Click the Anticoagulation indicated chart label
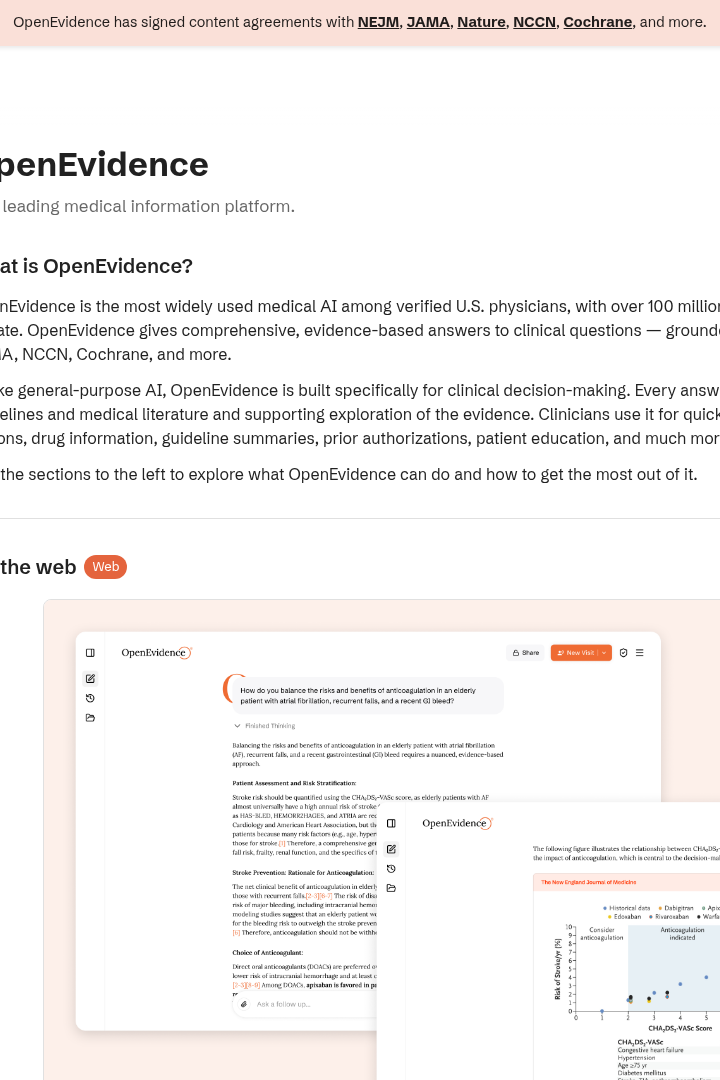 point(682,933)
